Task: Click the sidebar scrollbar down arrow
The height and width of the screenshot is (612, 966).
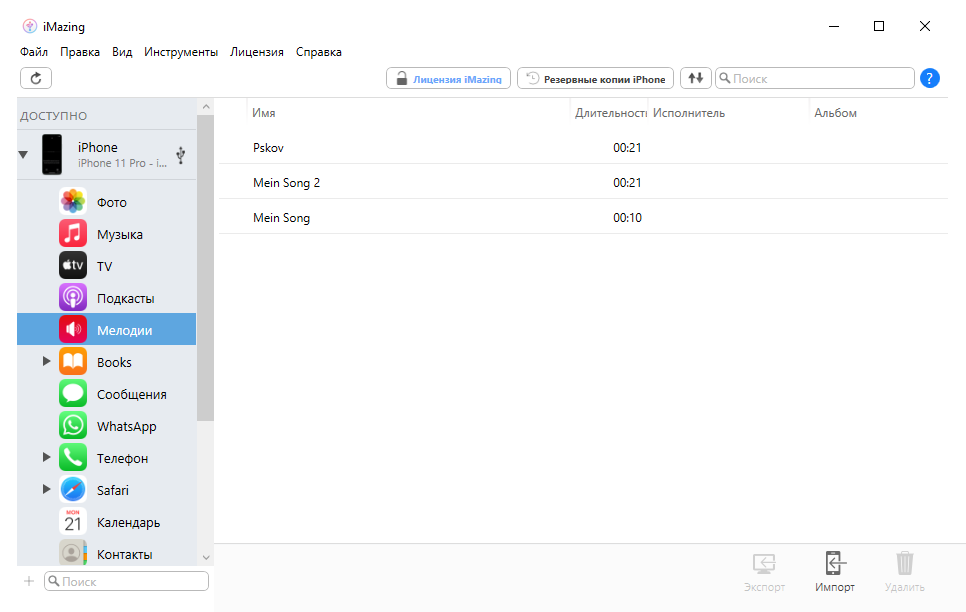Action: tap(206, 557)
